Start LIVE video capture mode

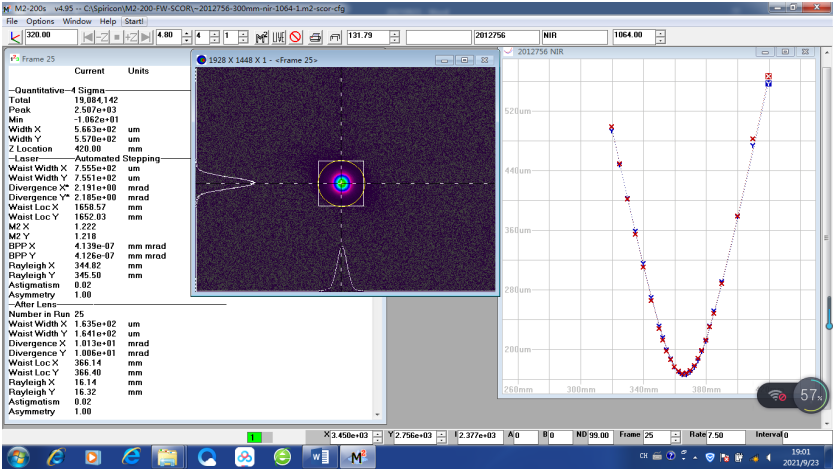click(279, 37)
